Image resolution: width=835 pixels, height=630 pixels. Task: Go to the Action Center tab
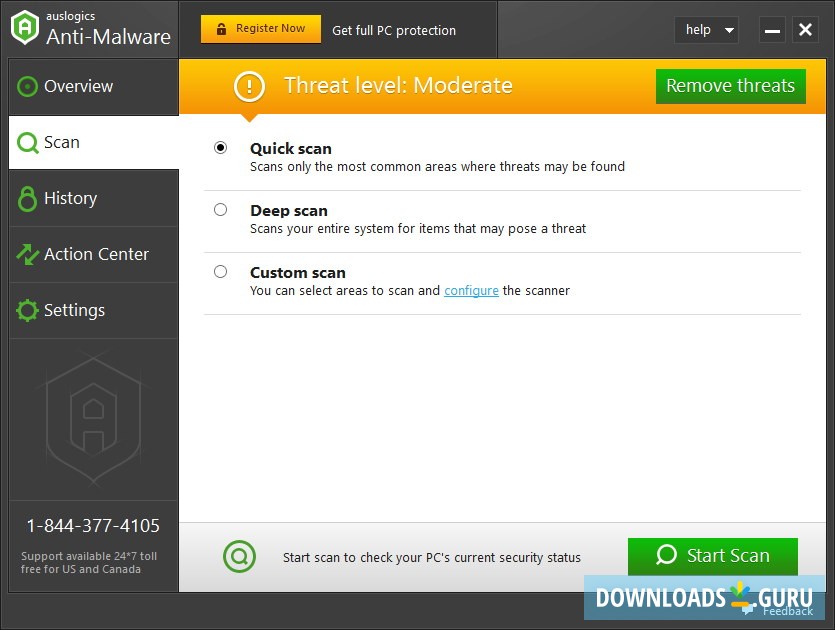coord(94,255)
